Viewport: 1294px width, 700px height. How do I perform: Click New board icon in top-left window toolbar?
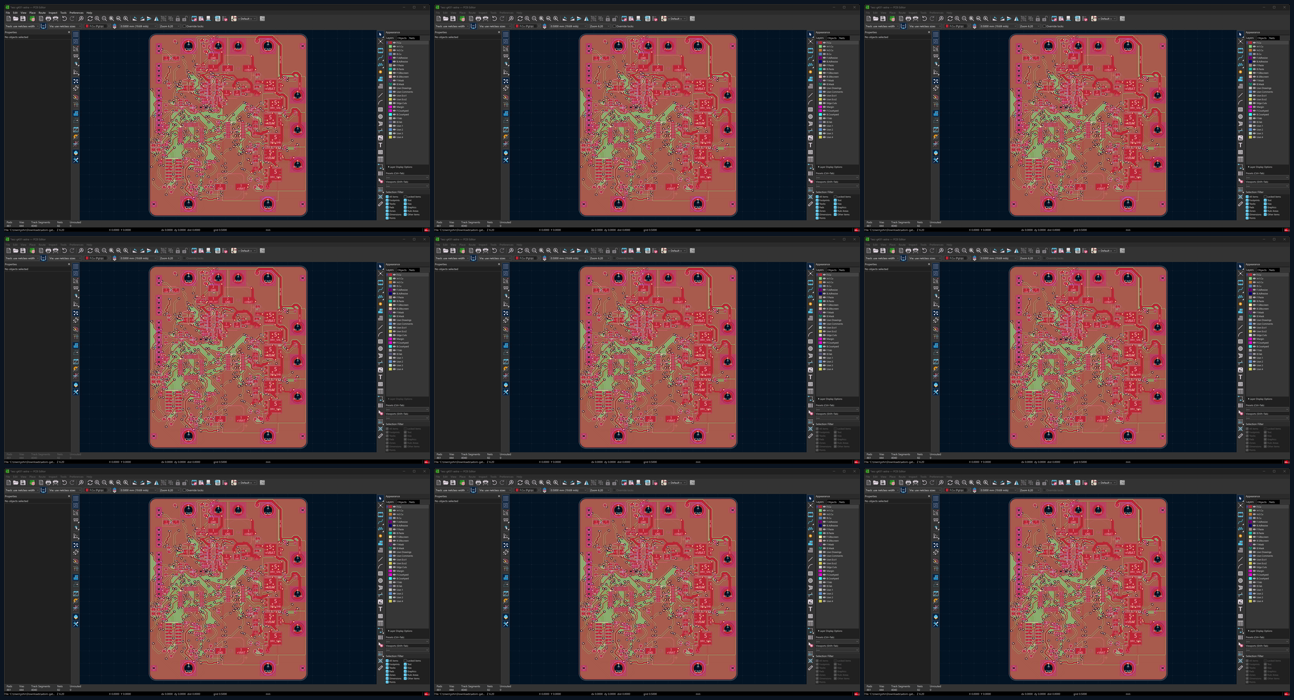coord(8,19)
